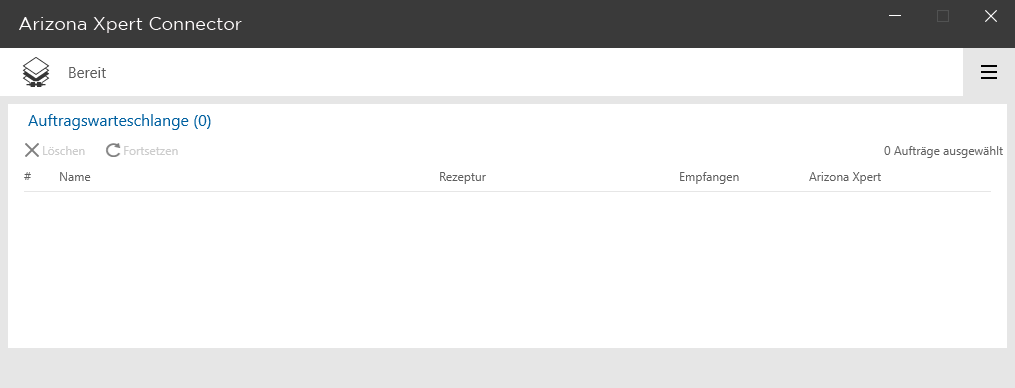Screen dimensions: 1015x388
Task: Sort by the Rezeptur column header
Action: point(462,177)
